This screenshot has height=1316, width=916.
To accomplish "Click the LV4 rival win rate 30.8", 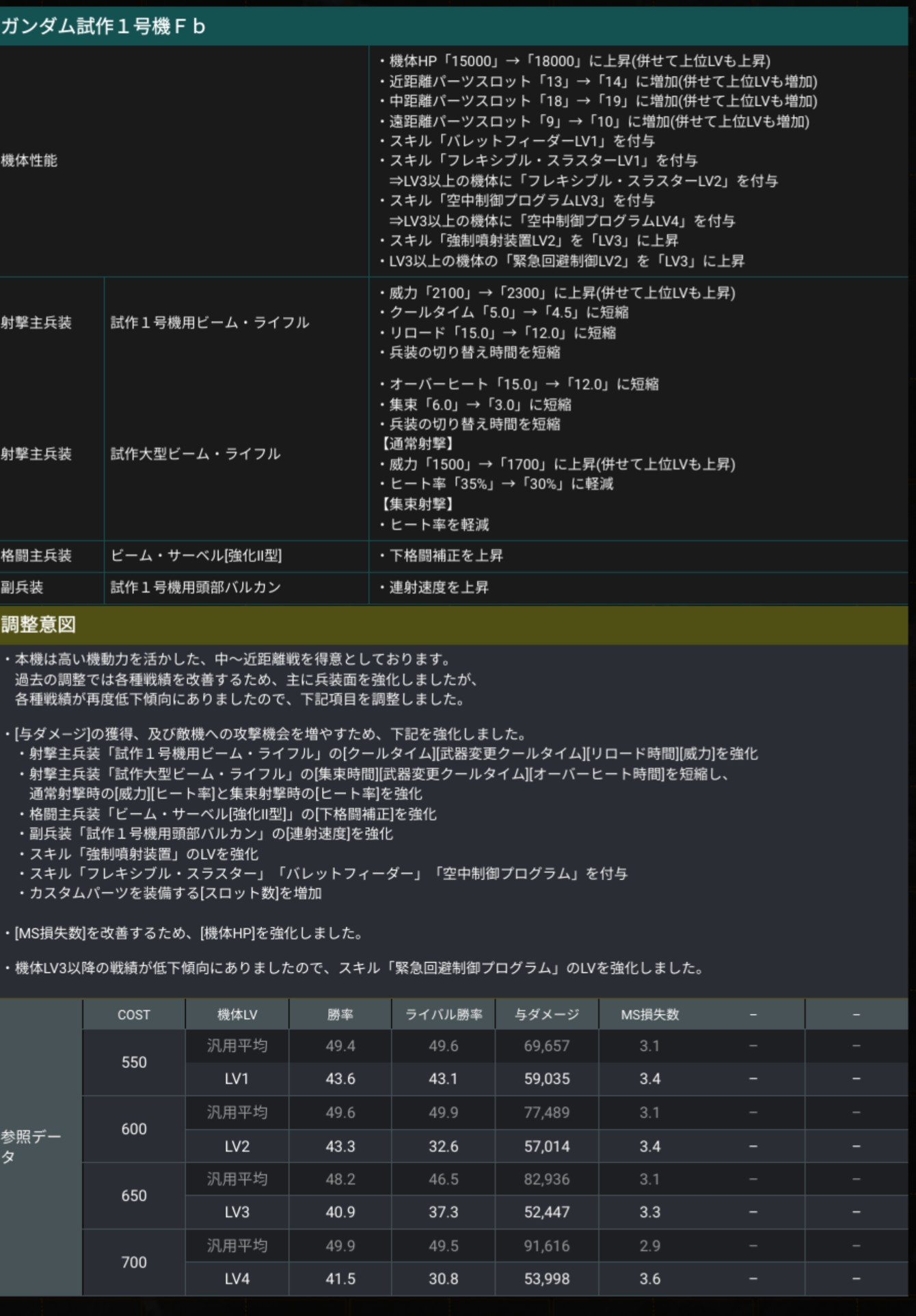I will click(x=444, y=1278).
